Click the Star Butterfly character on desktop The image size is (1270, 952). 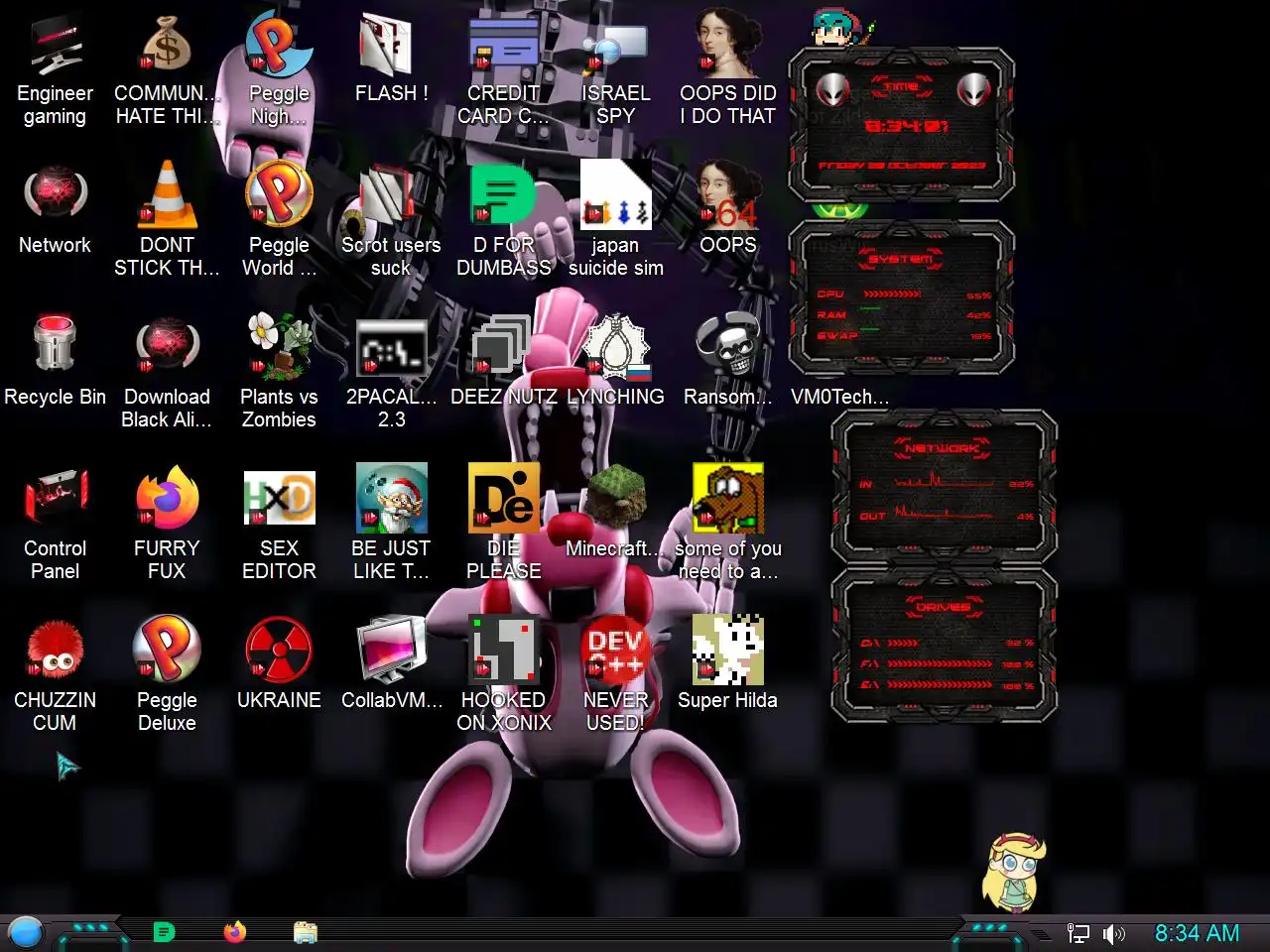tap(1014, 873)
